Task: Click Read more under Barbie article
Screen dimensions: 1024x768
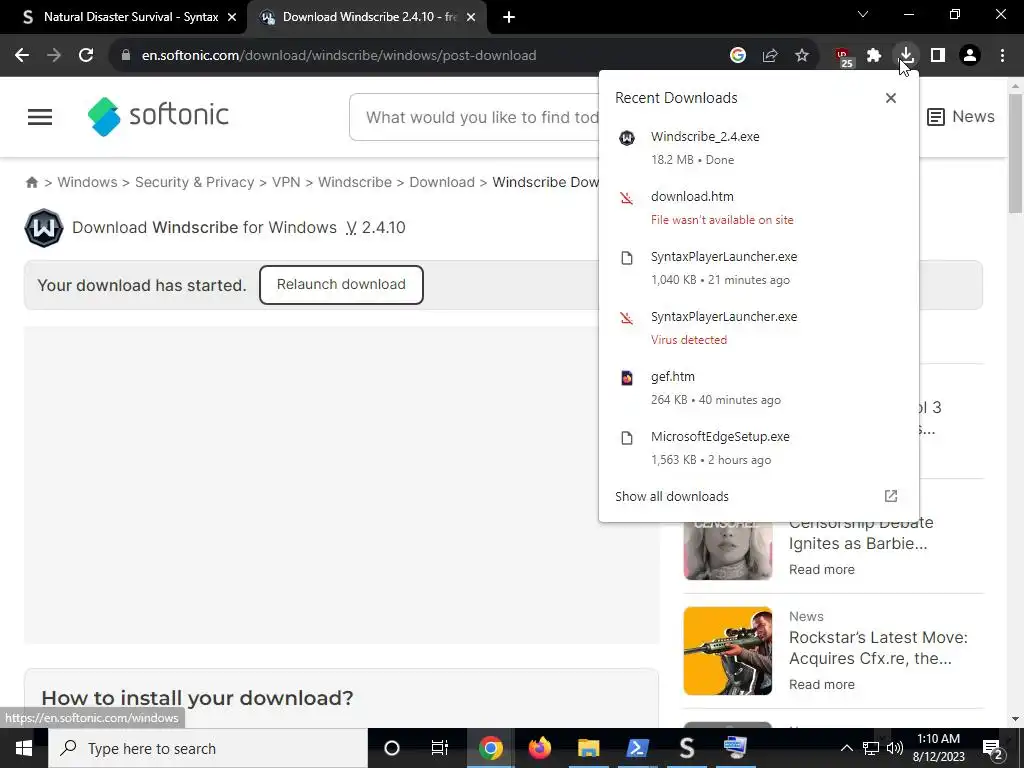Action: (822, 569)
